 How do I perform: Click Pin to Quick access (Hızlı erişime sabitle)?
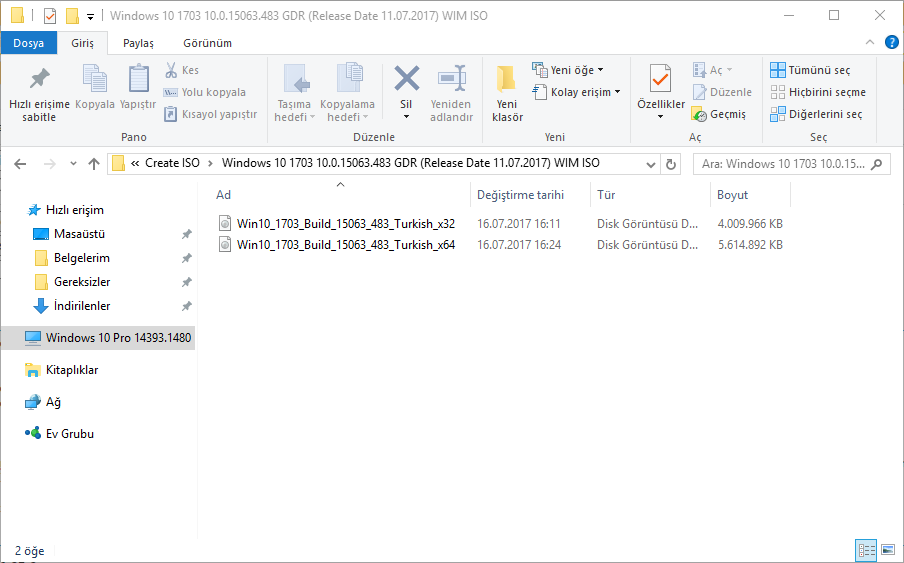(x=39, y=93)
